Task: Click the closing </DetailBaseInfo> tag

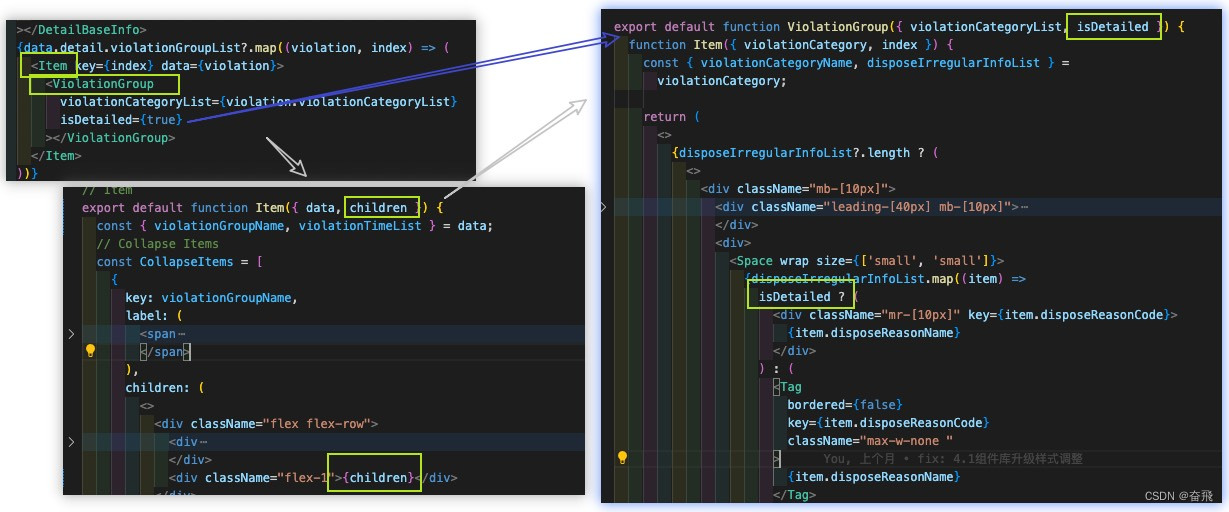Action: pyautogui.click(x=82, y=30)
